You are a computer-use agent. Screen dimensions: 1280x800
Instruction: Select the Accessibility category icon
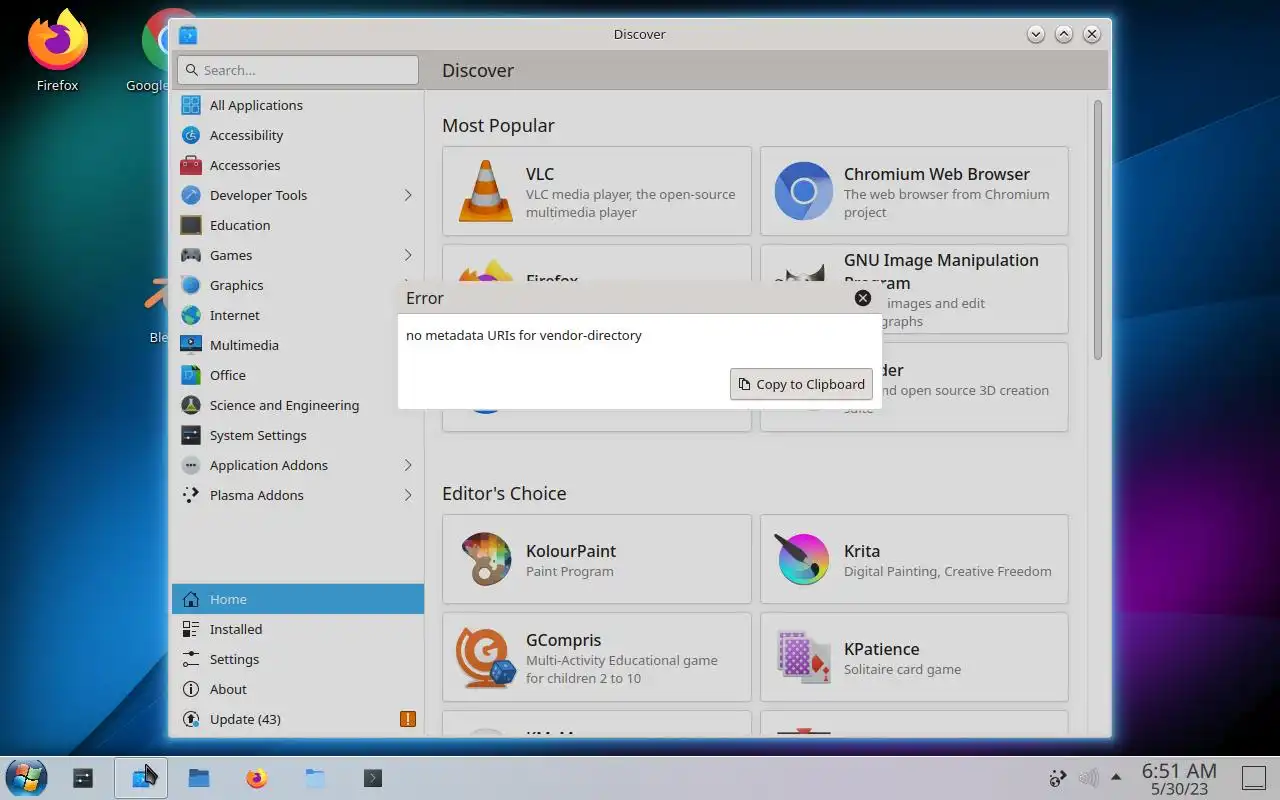(191, 135)
